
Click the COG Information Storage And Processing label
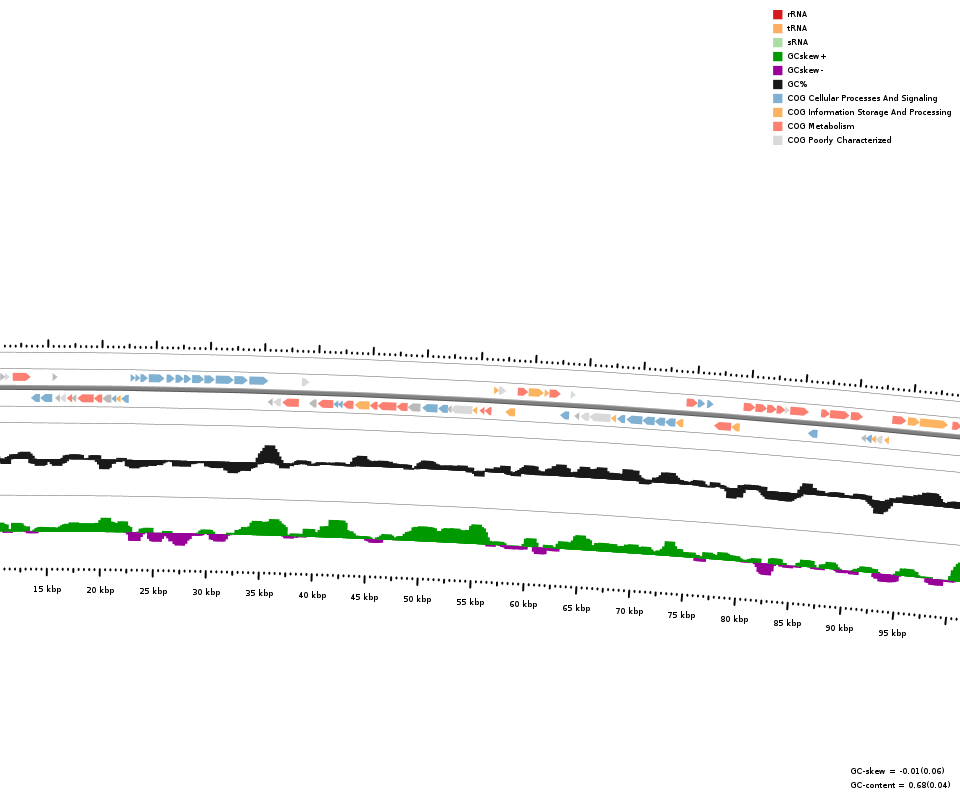(869, 112)
